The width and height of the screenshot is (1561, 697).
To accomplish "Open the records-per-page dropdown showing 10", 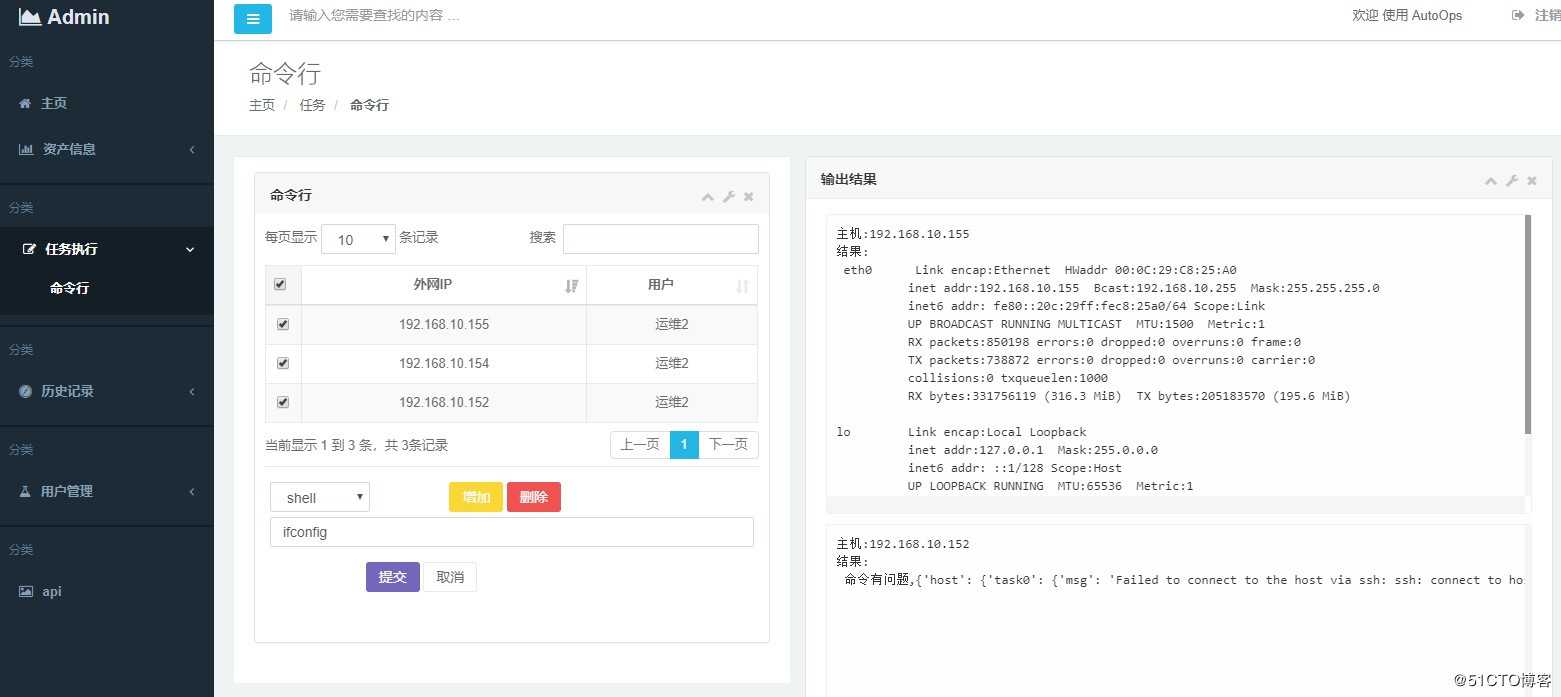I will pos(359,239).
